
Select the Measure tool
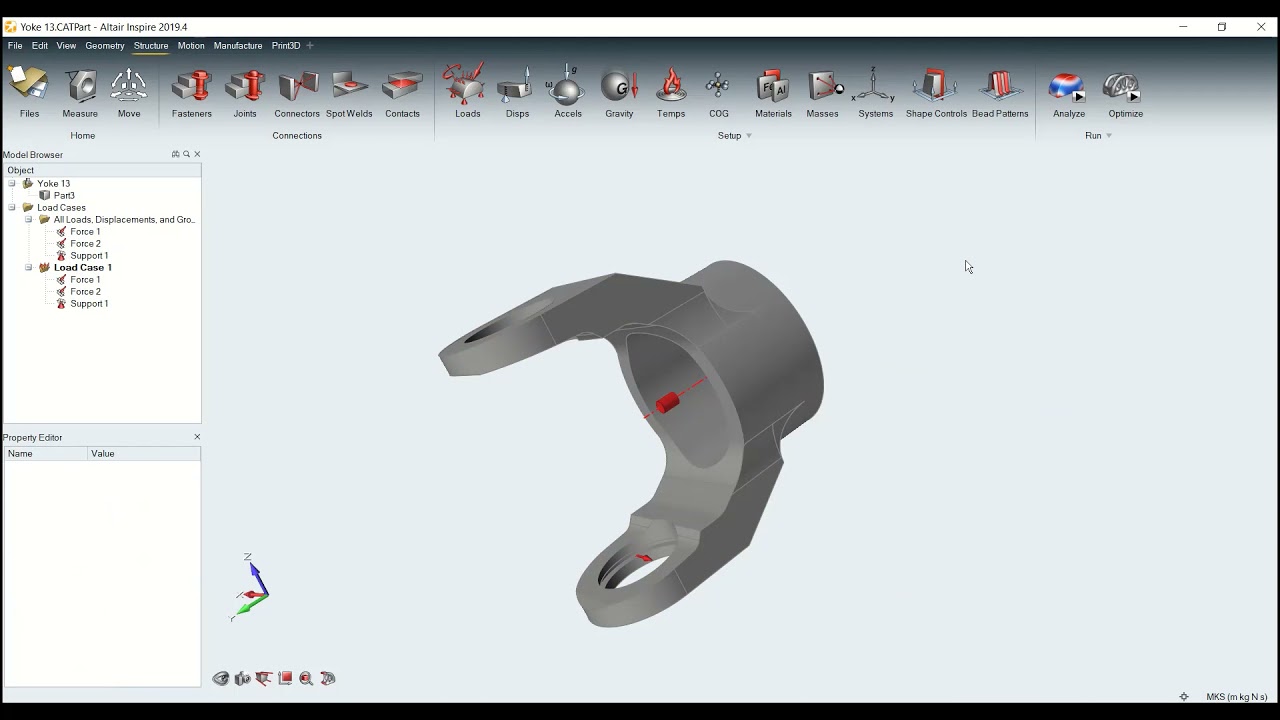[80, 92]
